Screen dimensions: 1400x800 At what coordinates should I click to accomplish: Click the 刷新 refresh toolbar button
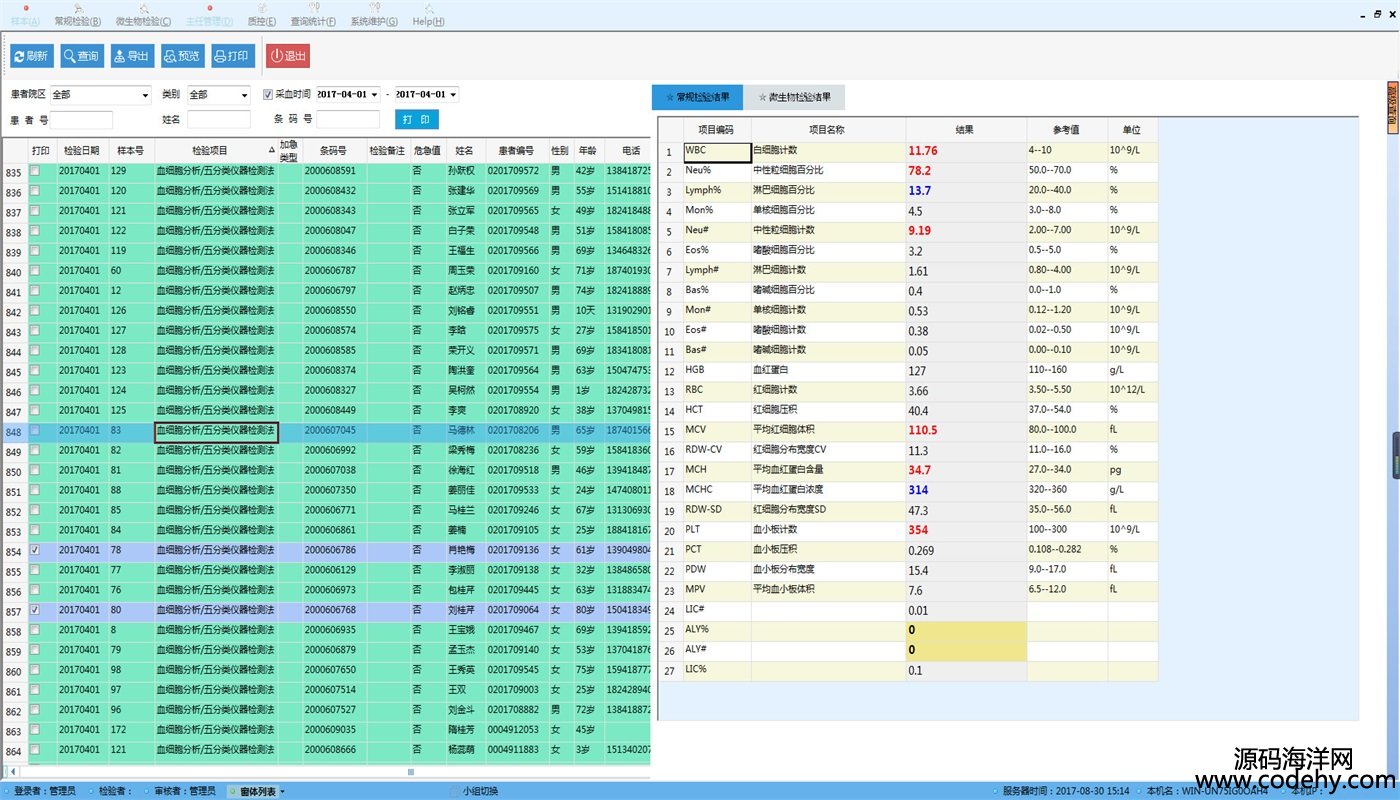pos(31,56)
